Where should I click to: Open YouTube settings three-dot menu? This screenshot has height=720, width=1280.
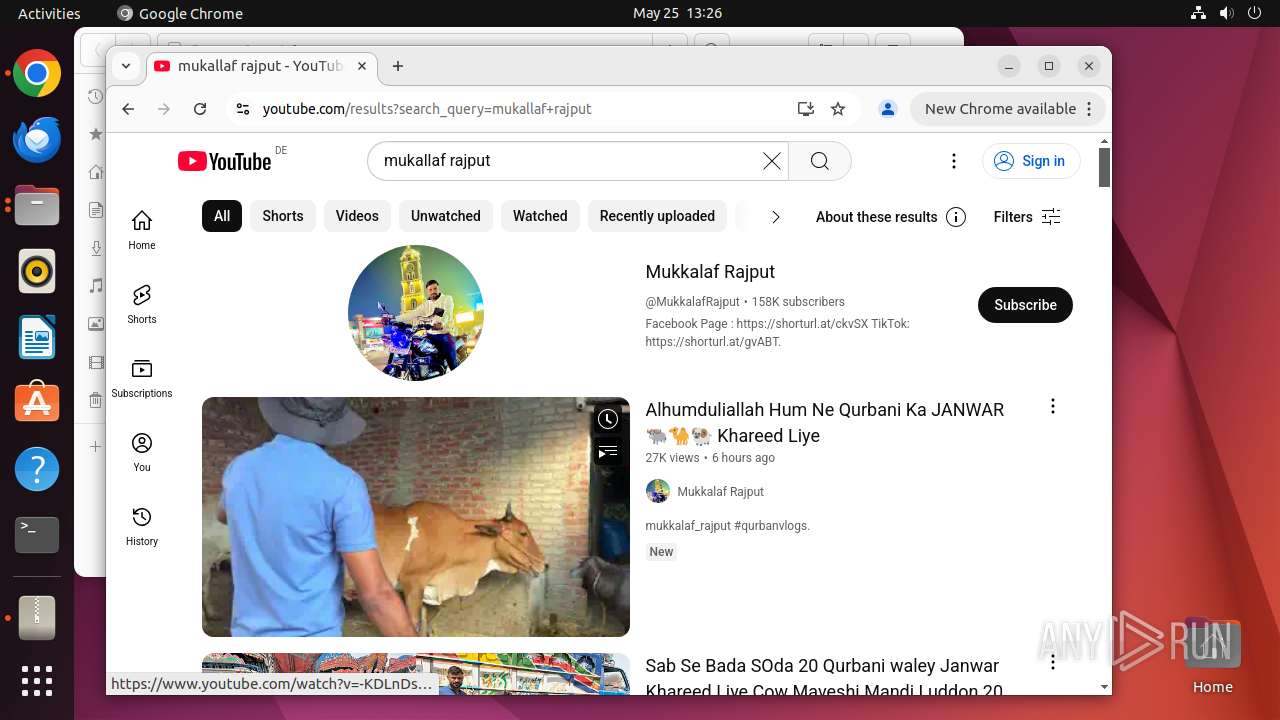tap(954, 161)
